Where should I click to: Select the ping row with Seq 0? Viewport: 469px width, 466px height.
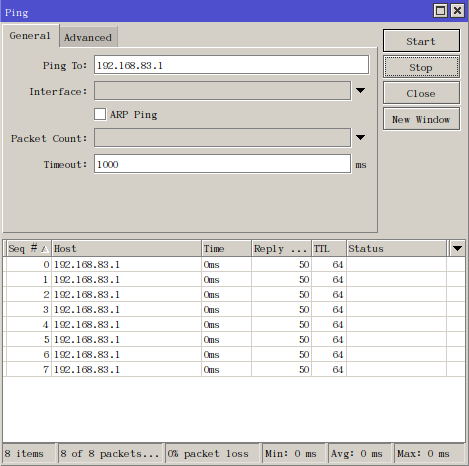234,264
